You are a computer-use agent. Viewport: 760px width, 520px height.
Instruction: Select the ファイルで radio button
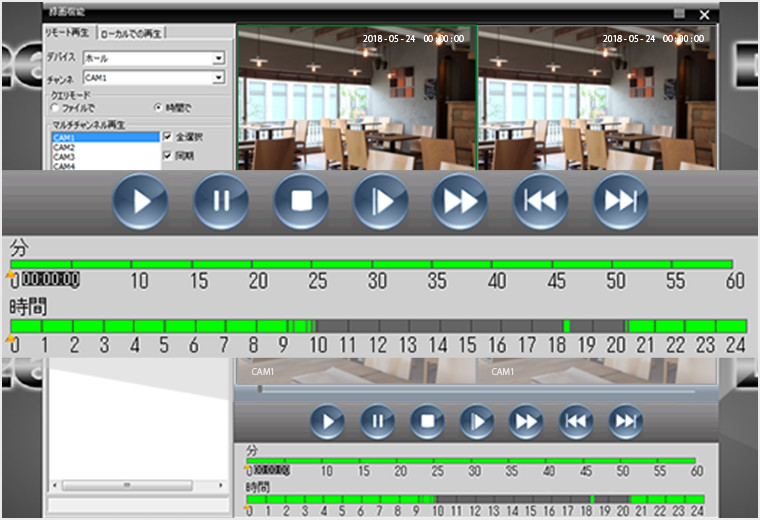tap(55, 107)
